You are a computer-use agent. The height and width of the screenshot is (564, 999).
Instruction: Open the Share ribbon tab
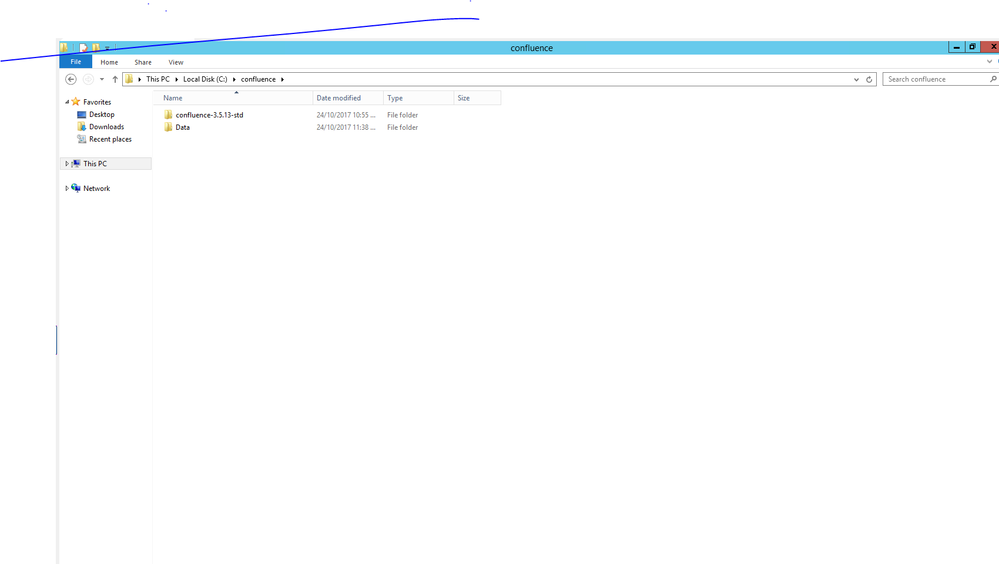[143, 62]
